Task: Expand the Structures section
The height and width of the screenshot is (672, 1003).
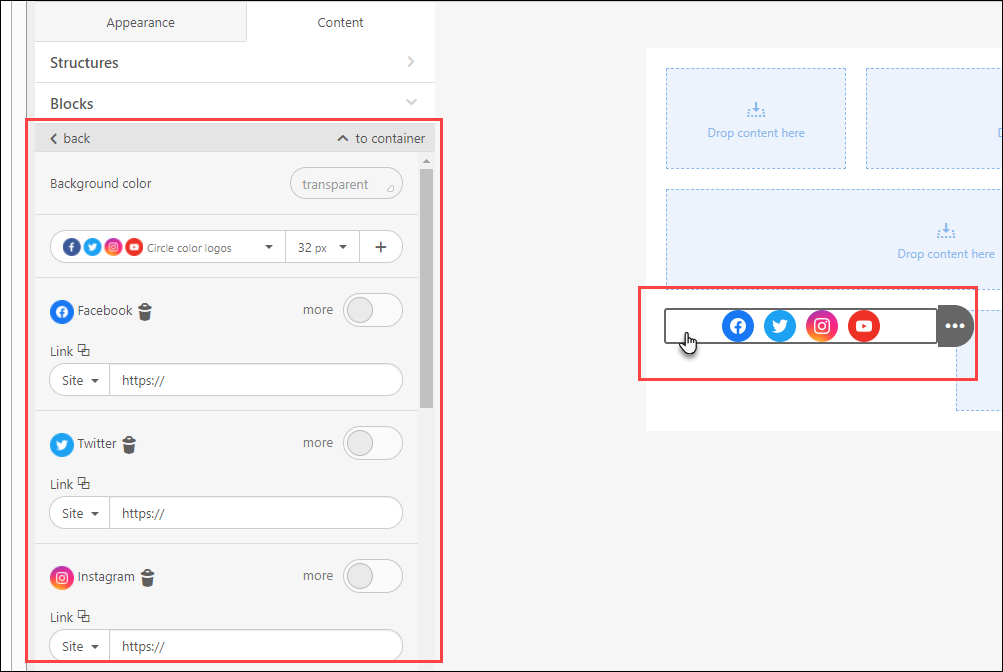Action: tap(235, 63)
